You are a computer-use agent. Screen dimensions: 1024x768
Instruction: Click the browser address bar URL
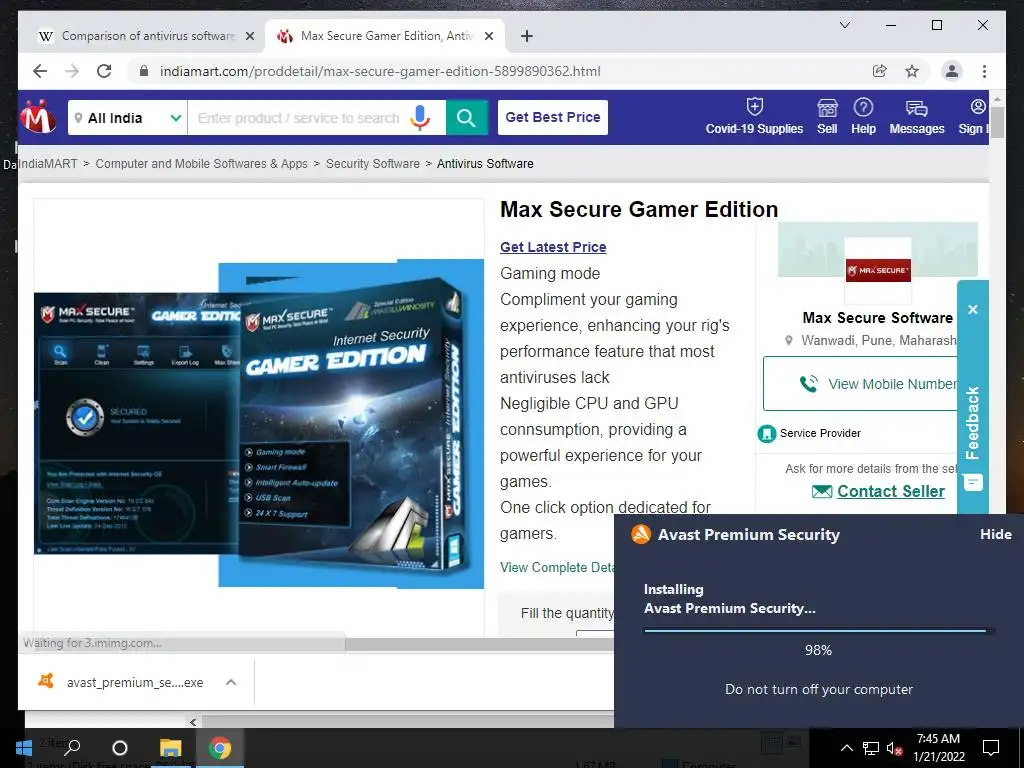[x=380, y=71]
